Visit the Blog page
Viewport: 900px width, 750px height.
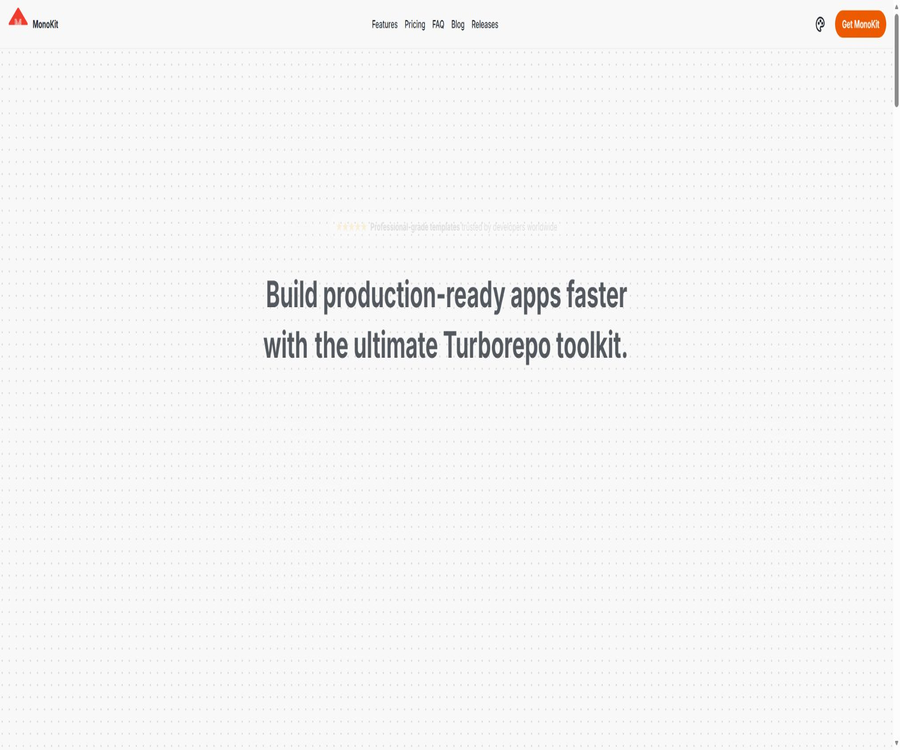coord(457,24)
